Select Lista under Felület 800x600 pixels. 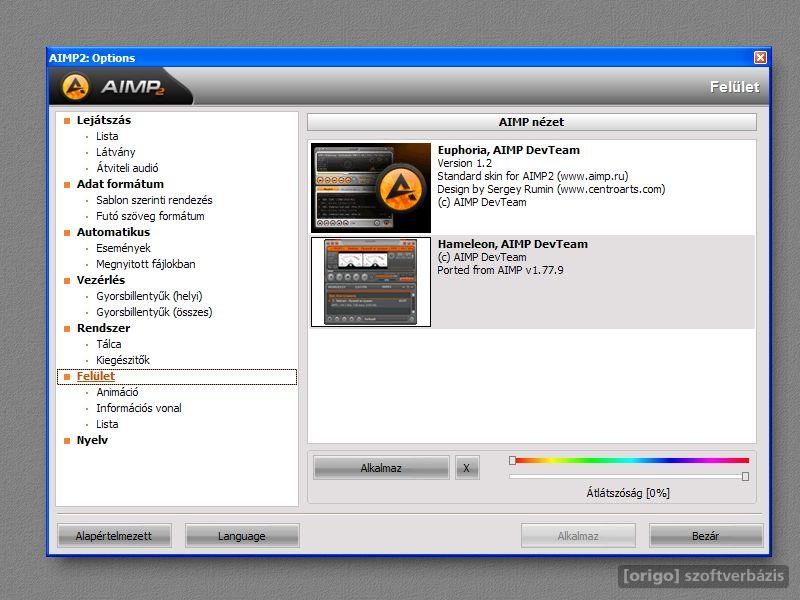tap(107, 424)
